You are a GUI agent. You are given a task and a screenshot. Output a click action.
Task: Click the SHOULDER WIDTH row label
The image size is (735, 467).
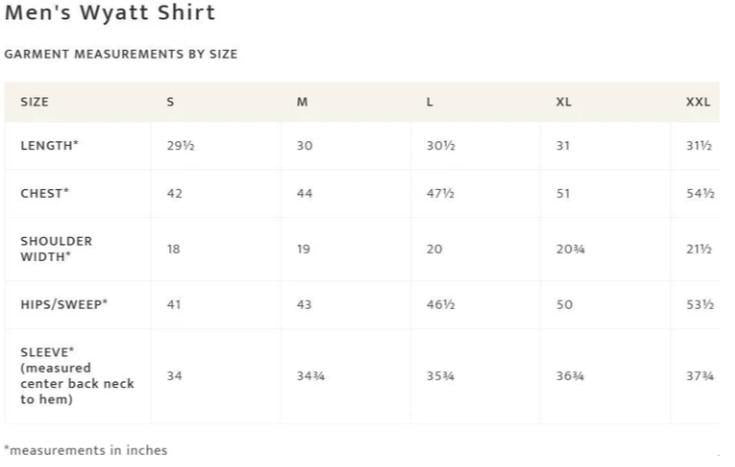click(56, 249)
